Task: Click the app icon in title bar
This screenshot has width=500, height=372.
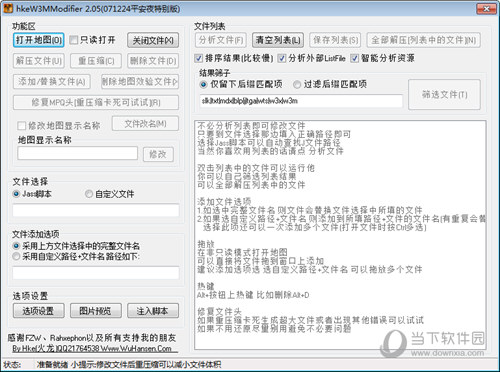Action: pyautogui.click(x=8, y=8)
